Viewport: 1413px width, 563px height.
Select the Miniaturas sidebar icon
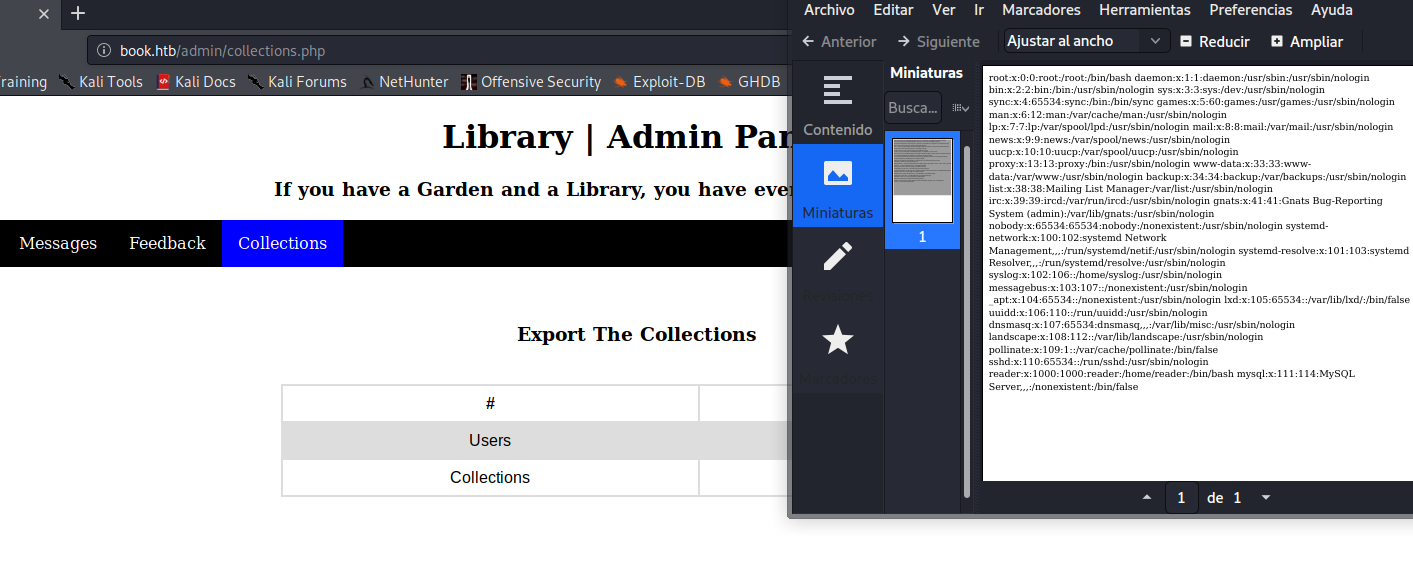pos(837,186)
